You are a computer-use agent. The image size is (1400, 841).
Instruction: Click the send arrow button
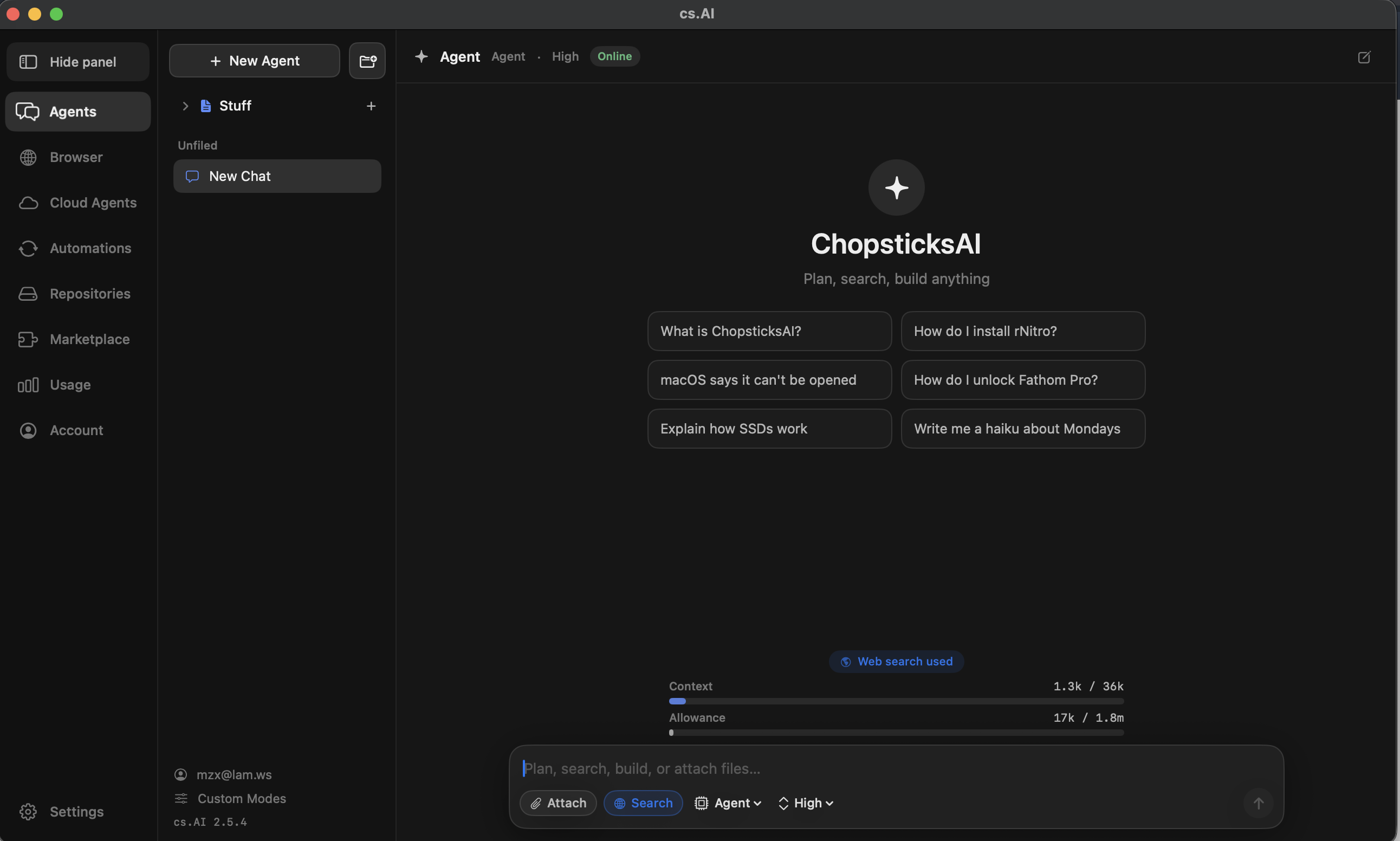[x=1258, y=803]
